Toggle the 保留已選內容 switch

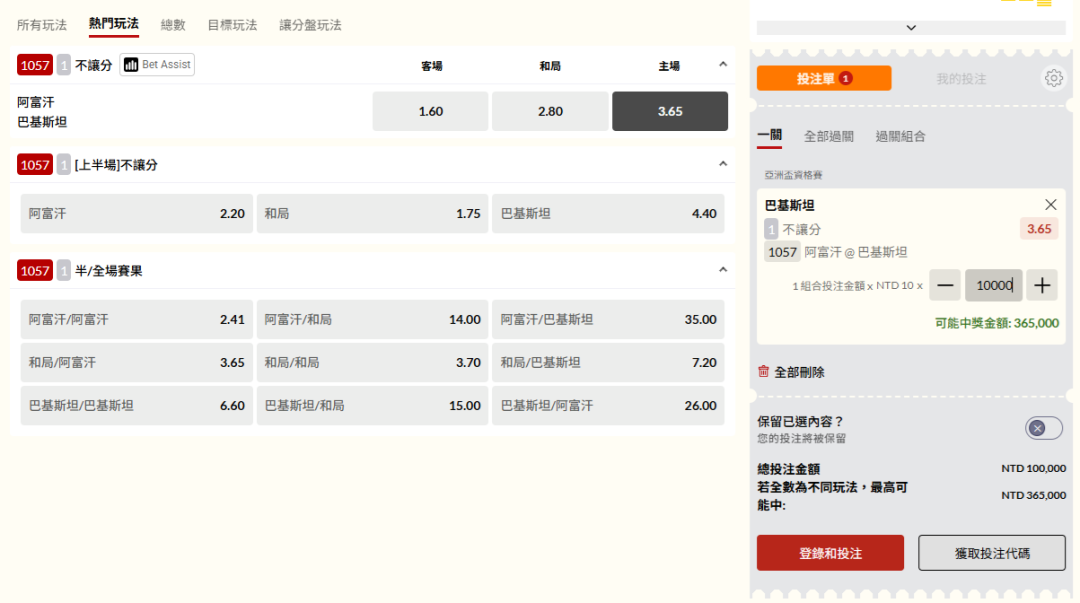1043,428
